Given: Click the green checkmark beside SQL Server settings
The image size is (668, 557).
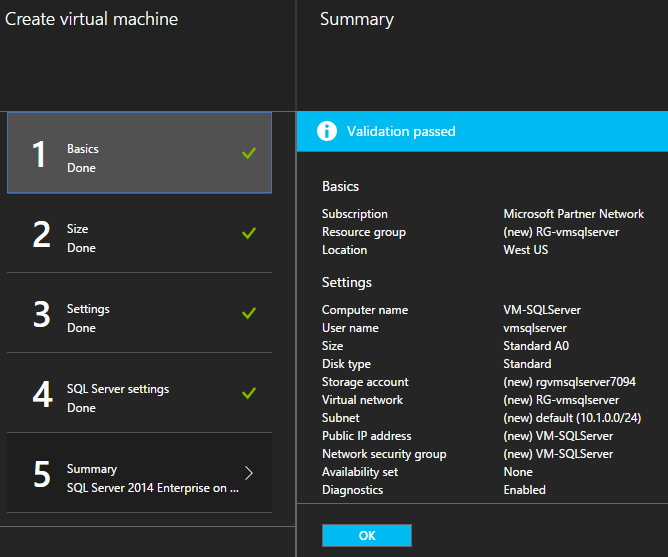Looking at the screenshot, I should coord(249,393).
